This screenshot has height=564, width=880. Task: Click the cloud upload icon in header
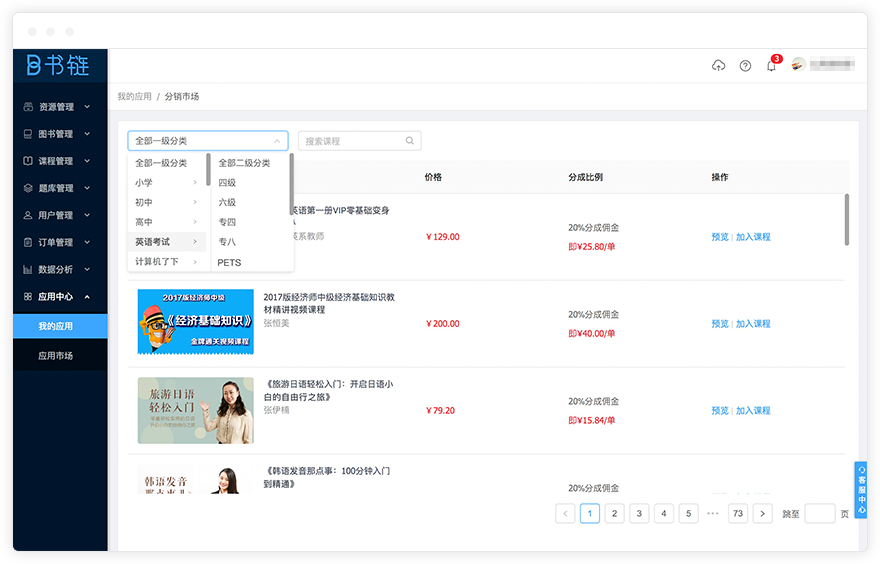click(718, 66)
